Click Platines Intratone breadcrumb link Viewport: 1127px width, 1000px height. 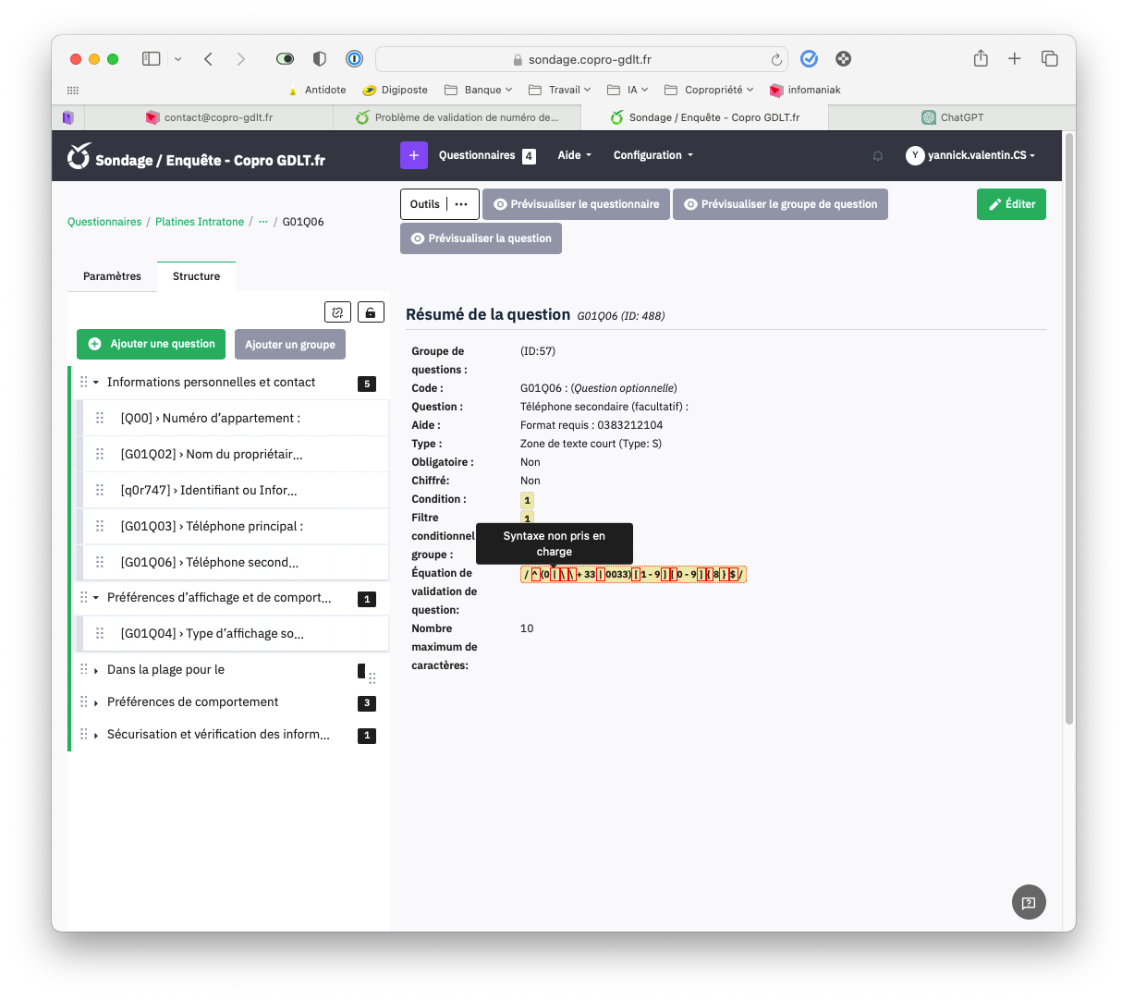199,222
